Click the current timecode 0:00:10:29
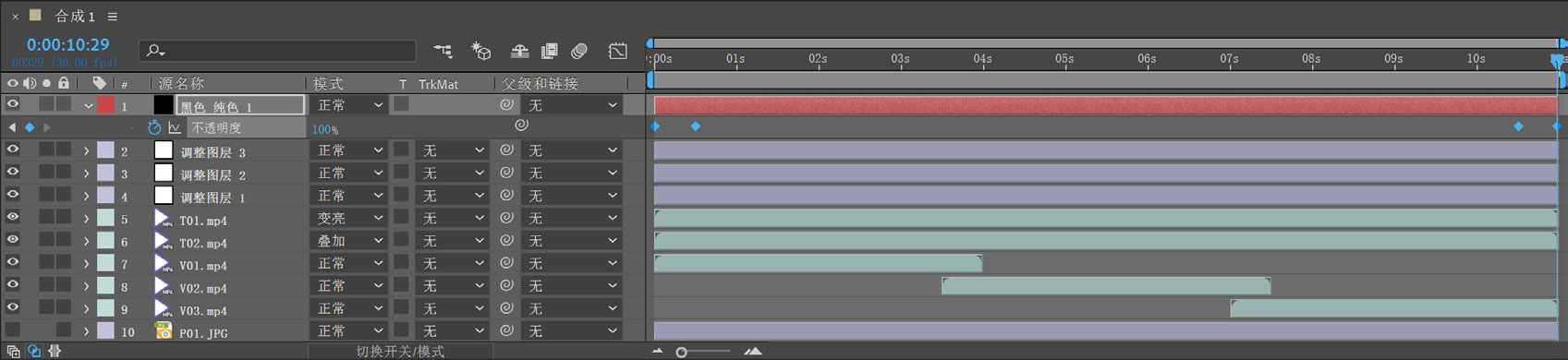The height and width of the screenshot is (360, 1568). tap(67, 44)
